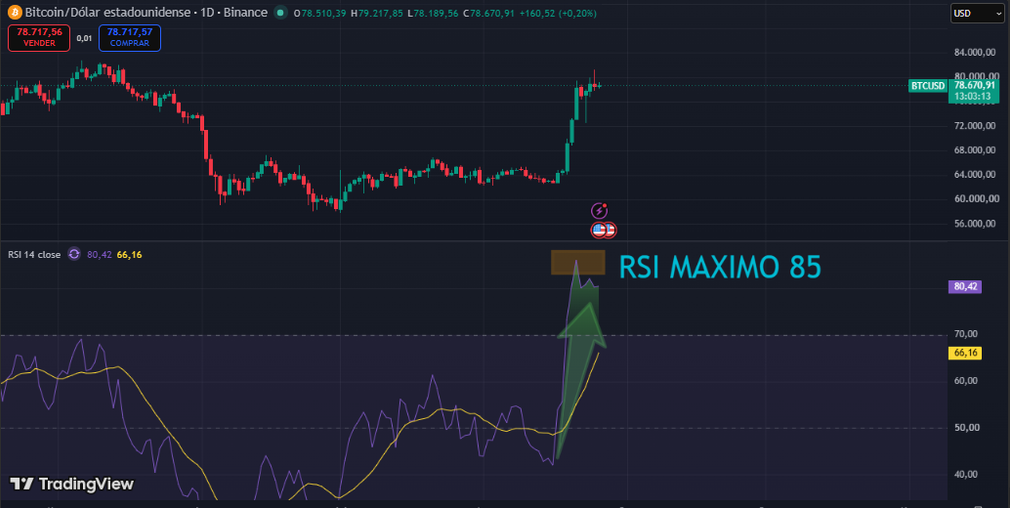This screenshot has height=508, width=1010.
Task: Select the 0,01 spread value
Action: point(84,38)
